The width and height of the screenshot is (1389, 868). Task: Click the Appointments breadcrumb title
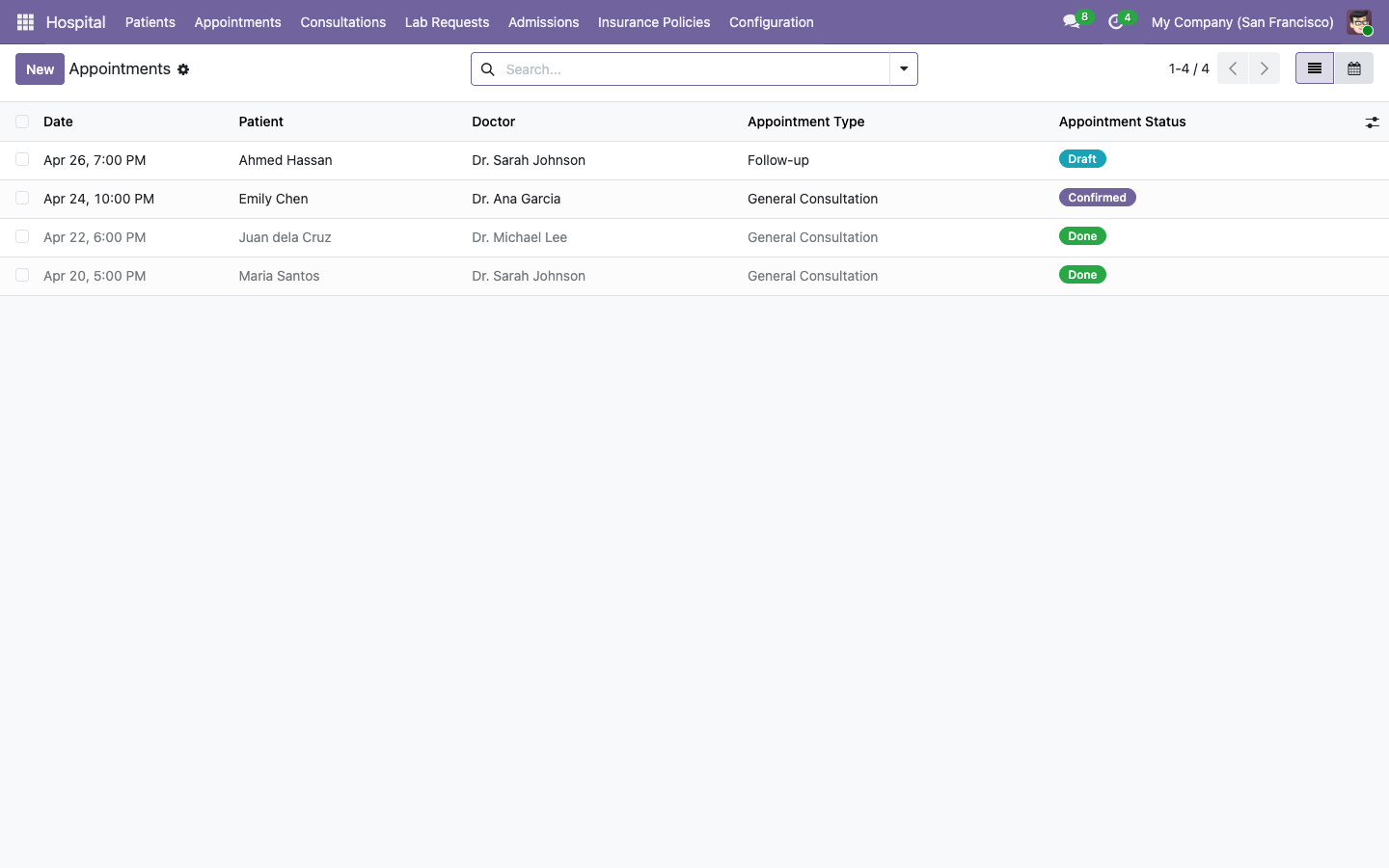click(x=120, y=68)
